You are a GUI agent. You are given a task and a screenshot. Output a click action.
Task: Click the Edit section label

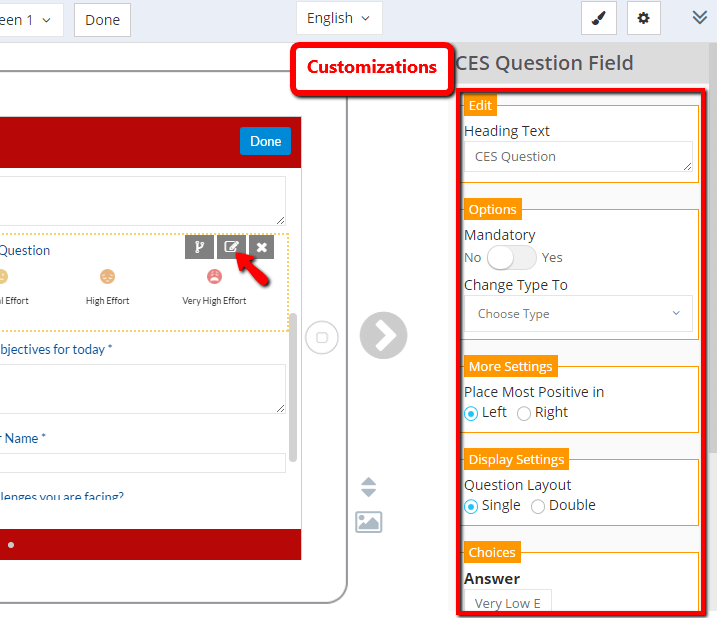tap(480, 105)
